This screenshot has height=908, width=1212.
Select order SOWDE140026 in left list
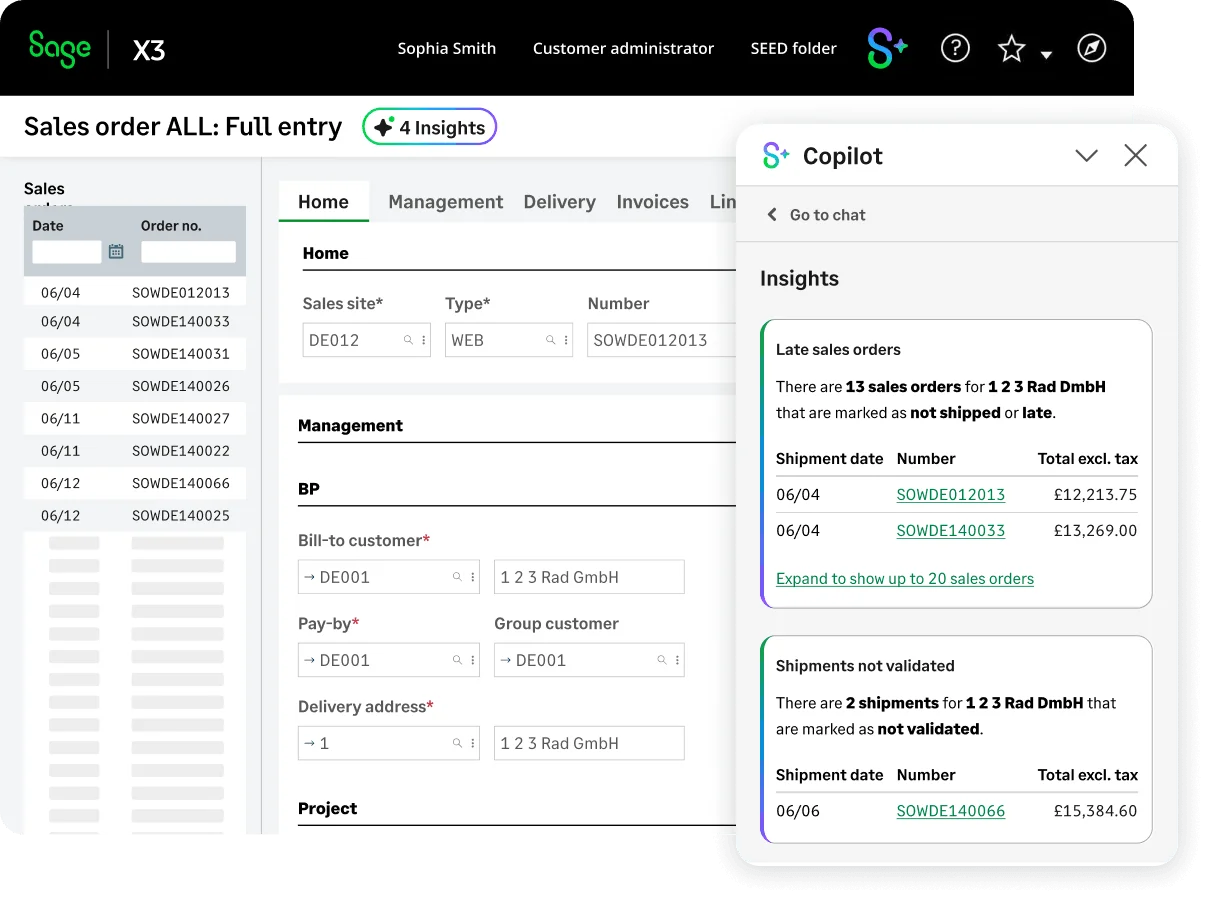135,385
